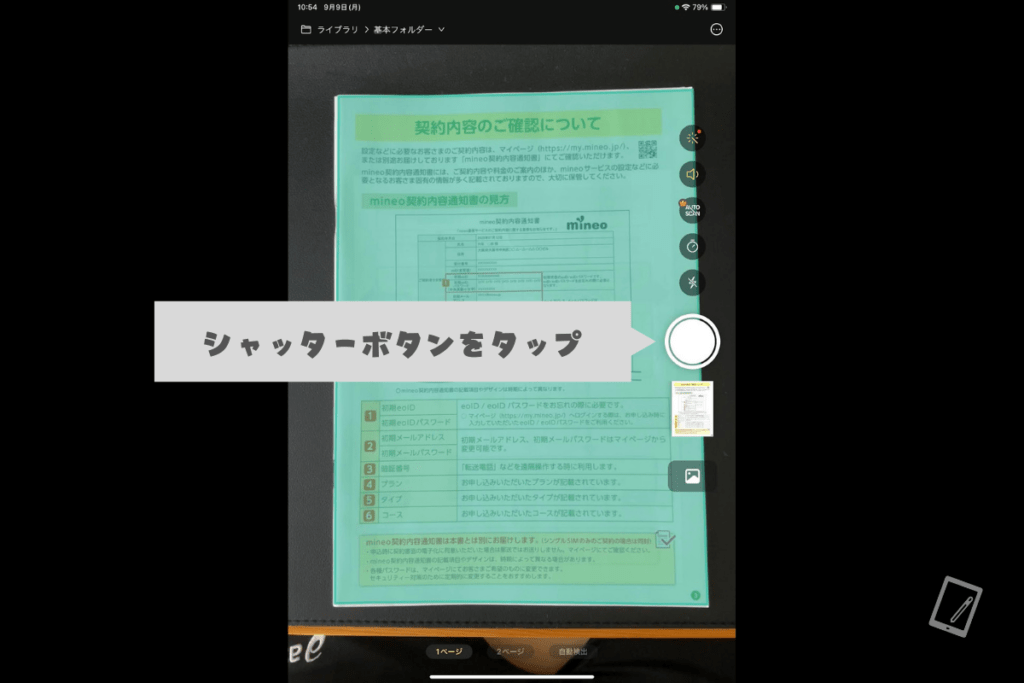Open the last scanned page thumbnail
Viewport: 1024px width, 683px height.
pyautogui.click(x=692, y=409)
